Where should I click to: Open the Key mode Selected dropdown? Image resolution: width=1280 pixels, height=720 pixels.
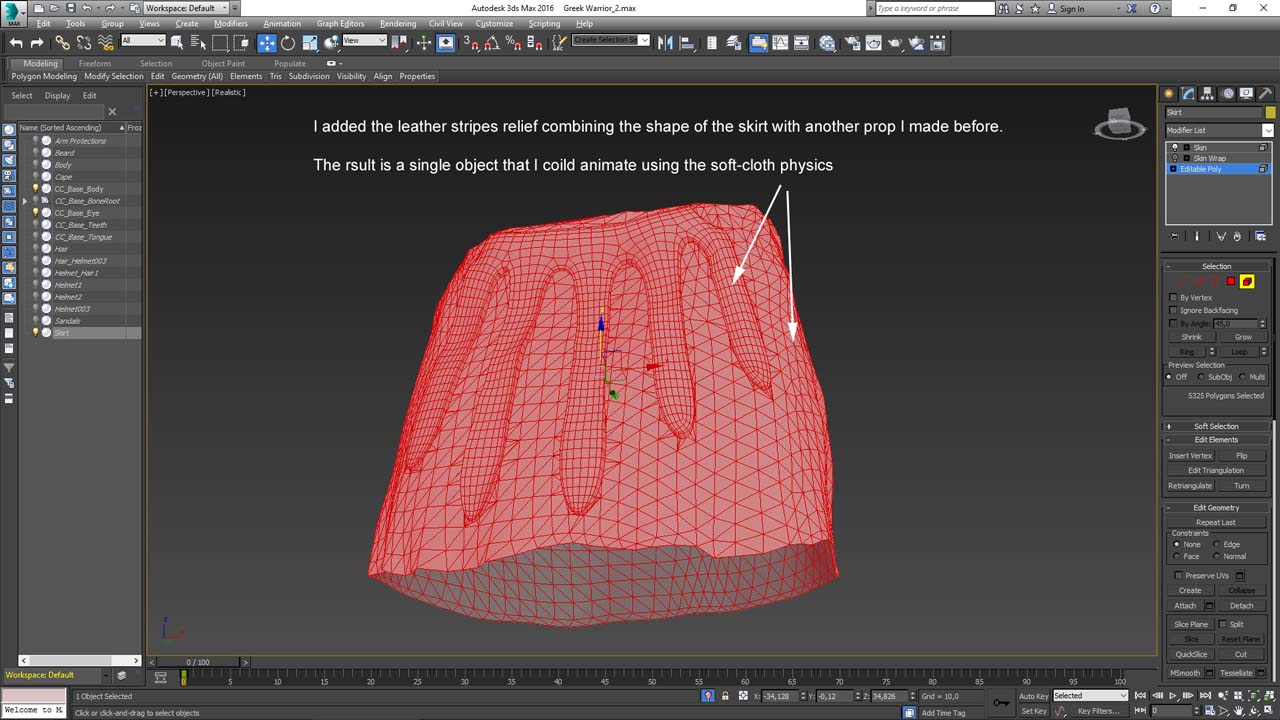coord(1090,696)
